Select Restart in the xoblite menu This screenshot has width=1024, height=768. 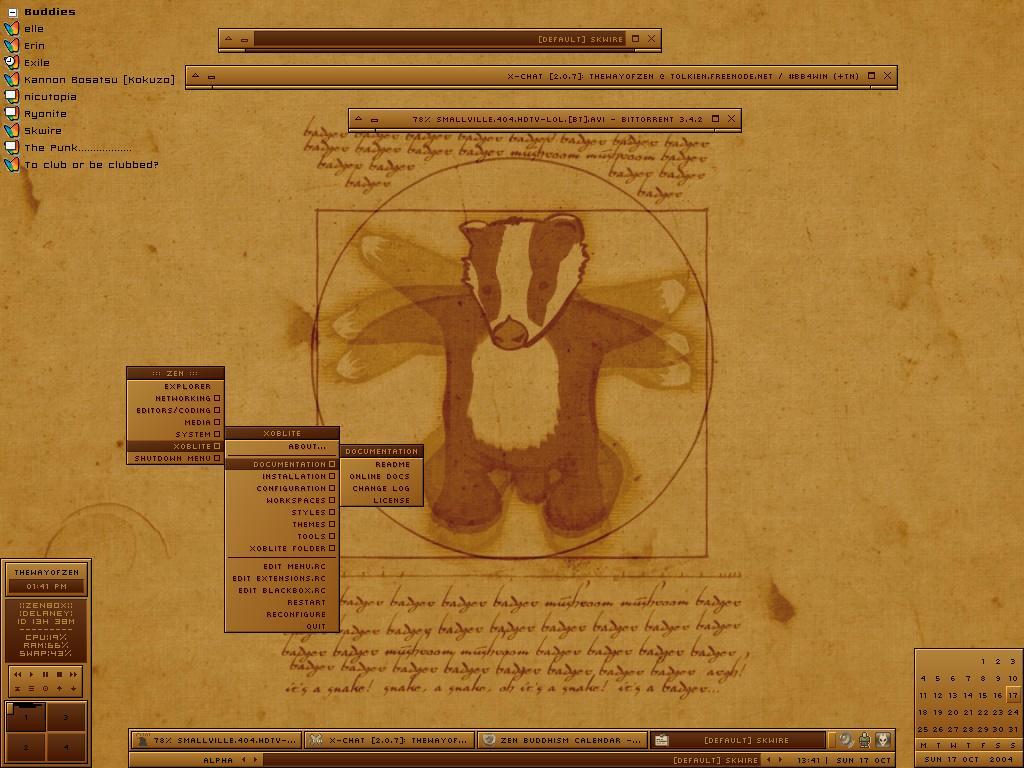pos(282,602)
